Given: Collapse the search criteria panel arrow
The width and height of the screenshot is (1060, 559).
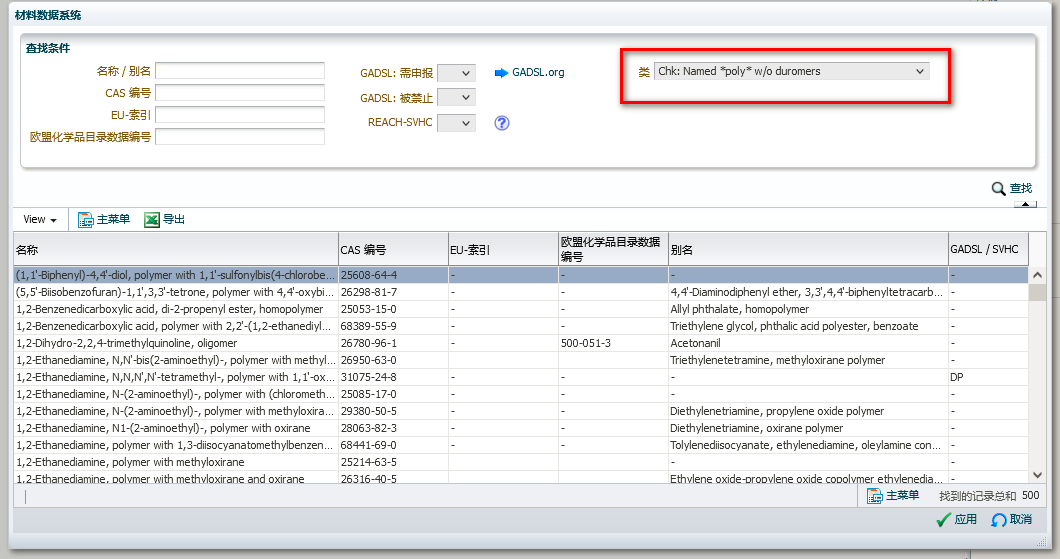Looking at the screenshot, I should (x=1026, y=204).
